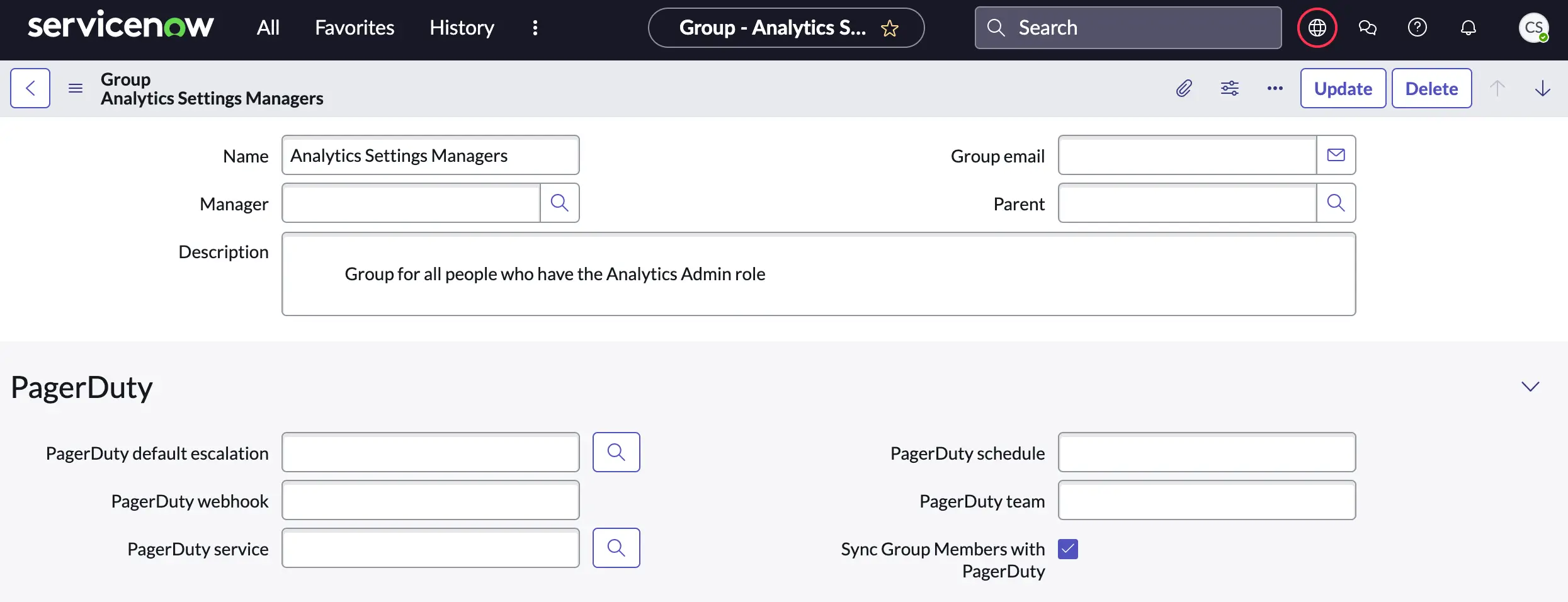The width and height of the screenshot is (1568, 602).
Task: Uncheck Sync Group Members with PagerDuty
Action: click(x=1068, y=549)
